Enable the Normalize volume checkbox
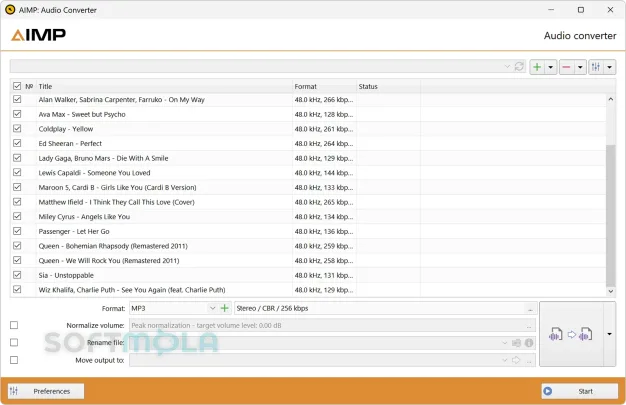626x405 pixels. point(14,325)
